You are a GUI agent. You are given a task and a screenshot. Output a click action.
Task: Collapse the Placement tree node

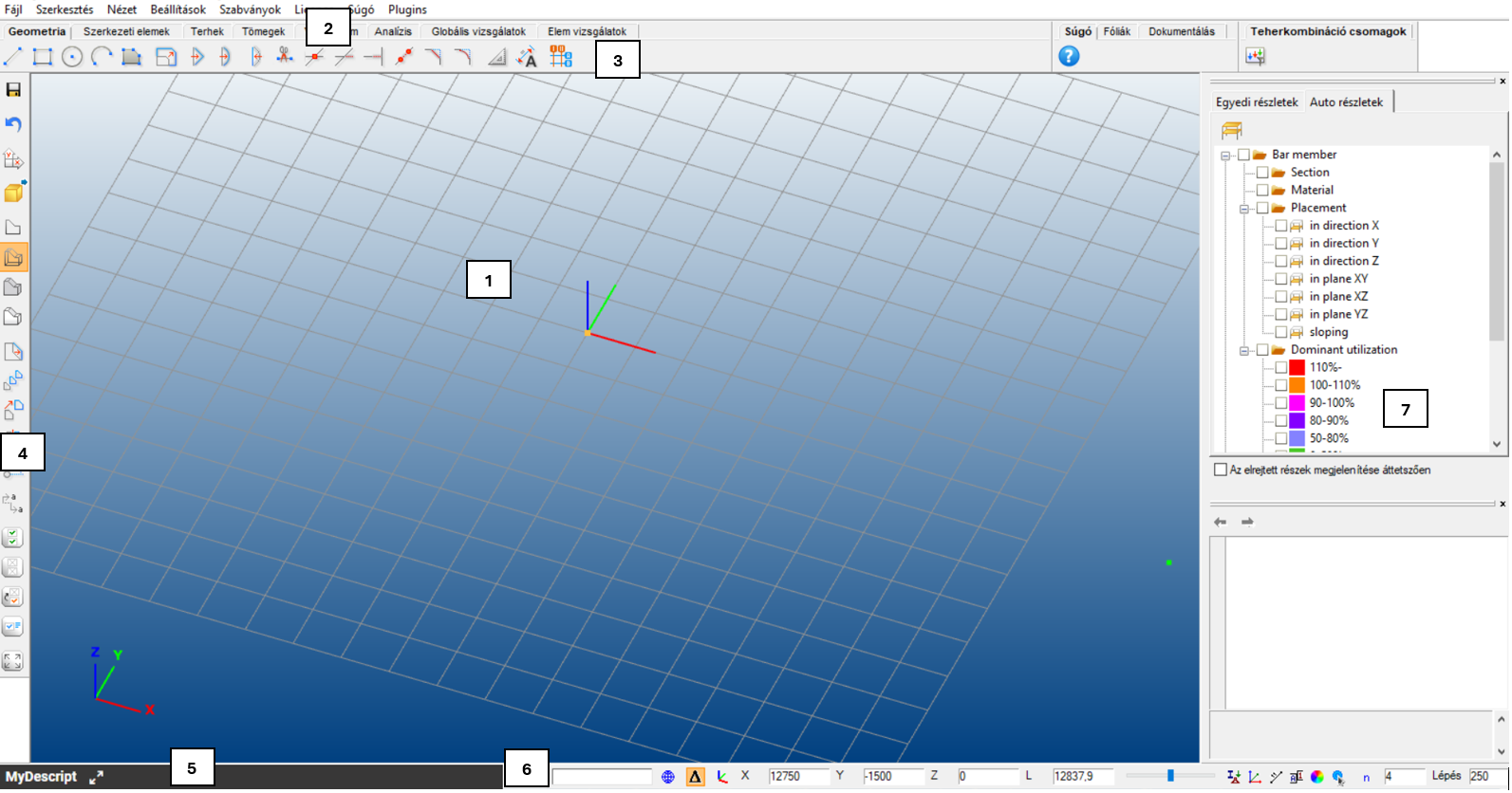[x=1244, y=209]
